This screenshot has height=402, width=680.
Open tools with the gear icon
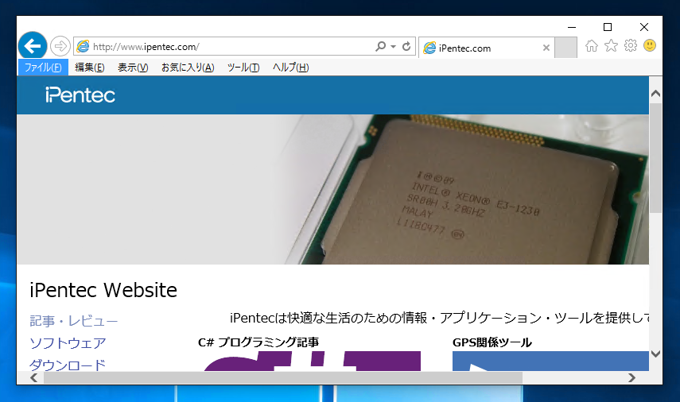tap(631, 46)
